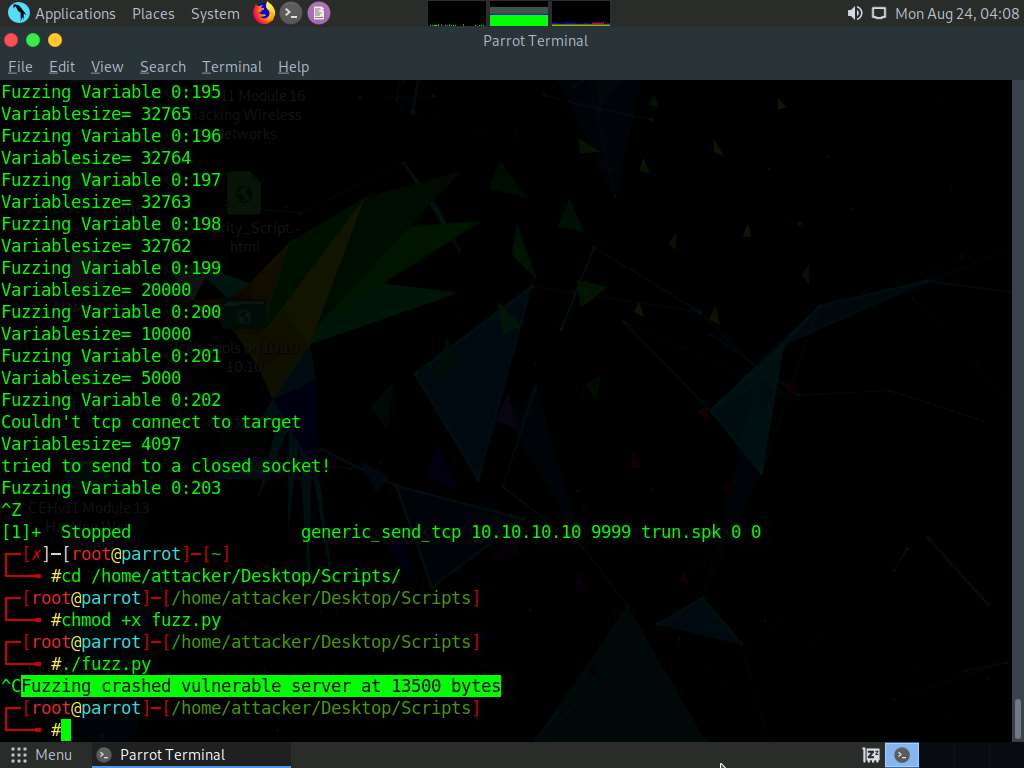This screenshot has width=1024, height=768.
Task: Click the display/network tray icon
Action: pos(879,14)
